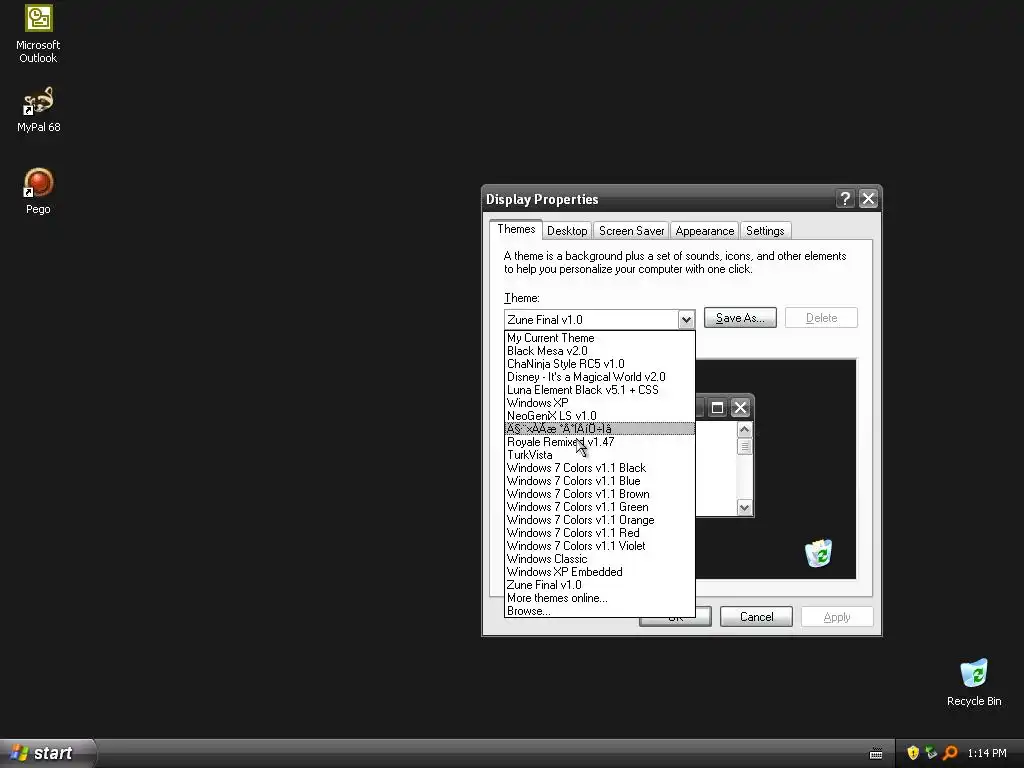The width and height of the screenshot is (1024, 768).
Task: Pick Royale Remixed v1.47 theme
Action: pos(600,442)
